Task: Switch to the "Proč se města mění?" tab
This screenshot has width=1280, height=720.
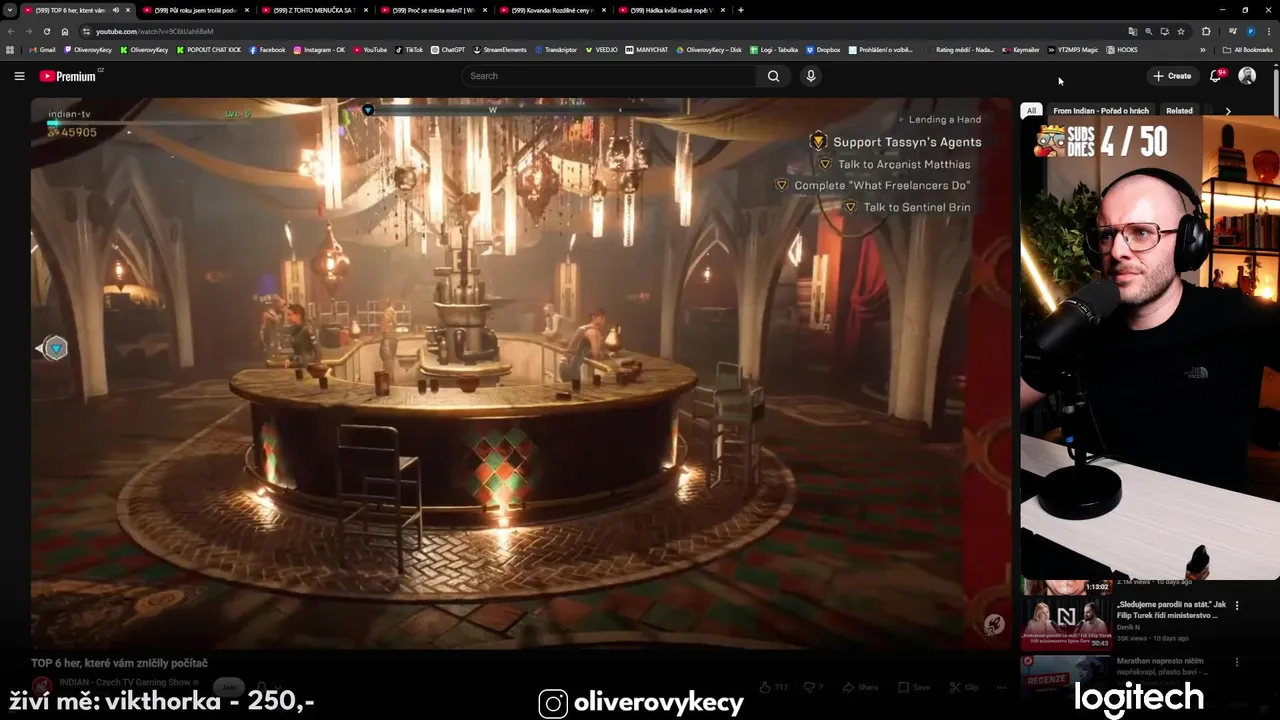Action: (434, 10)
